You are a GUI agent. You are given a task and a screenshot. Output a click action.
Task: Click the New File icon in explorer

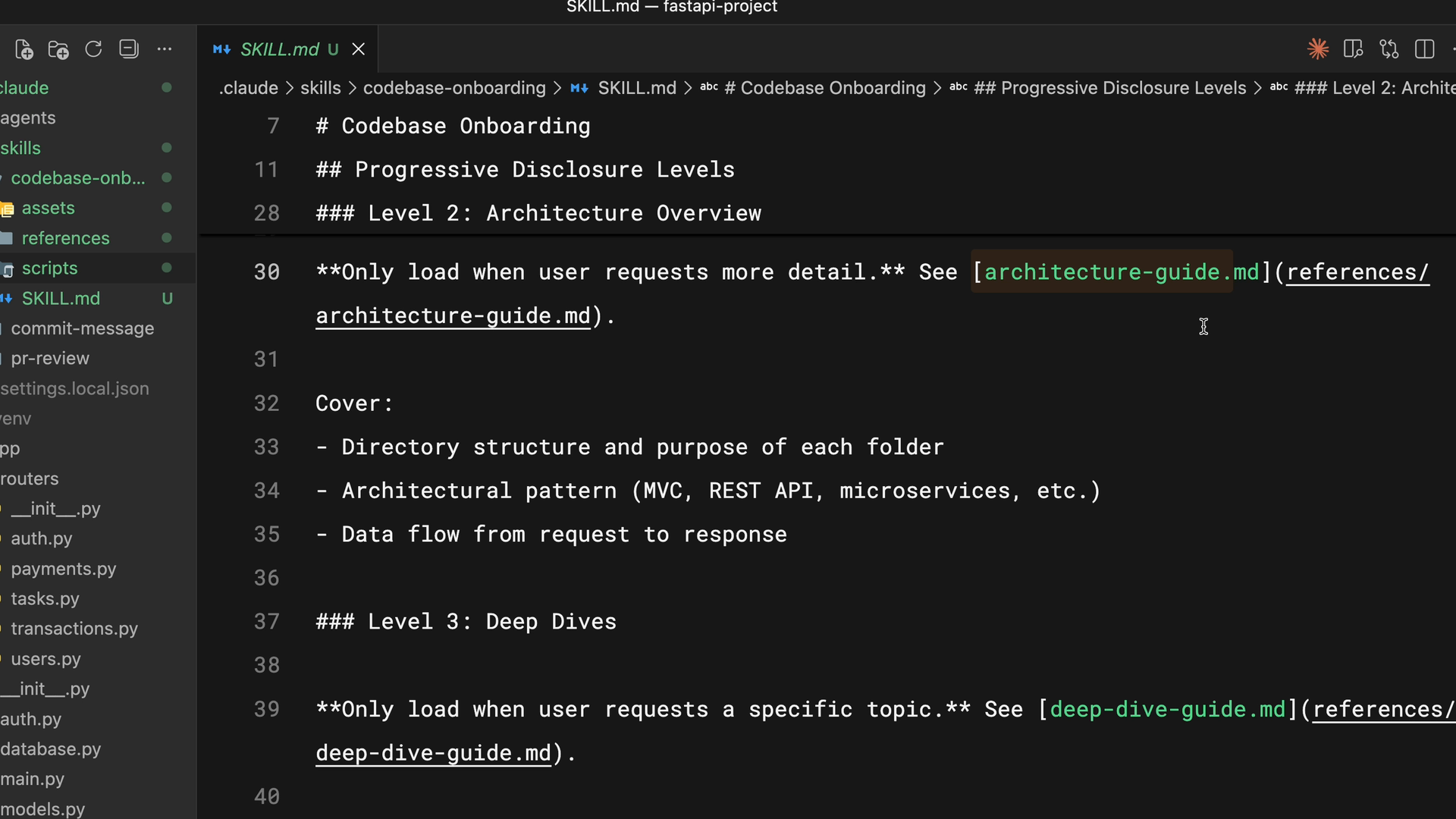pos(24,50)
